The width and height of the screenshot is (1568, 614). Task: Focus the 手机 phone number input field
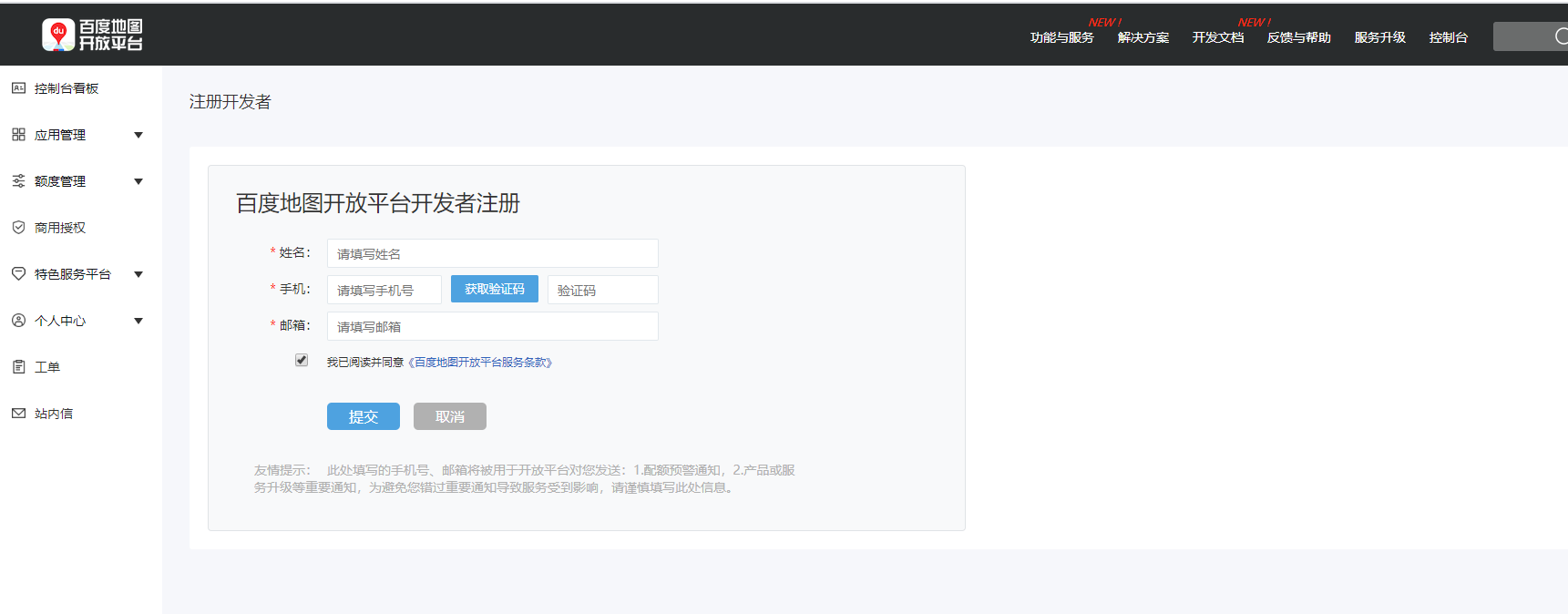pyautogui.click(x=384, y=290)
